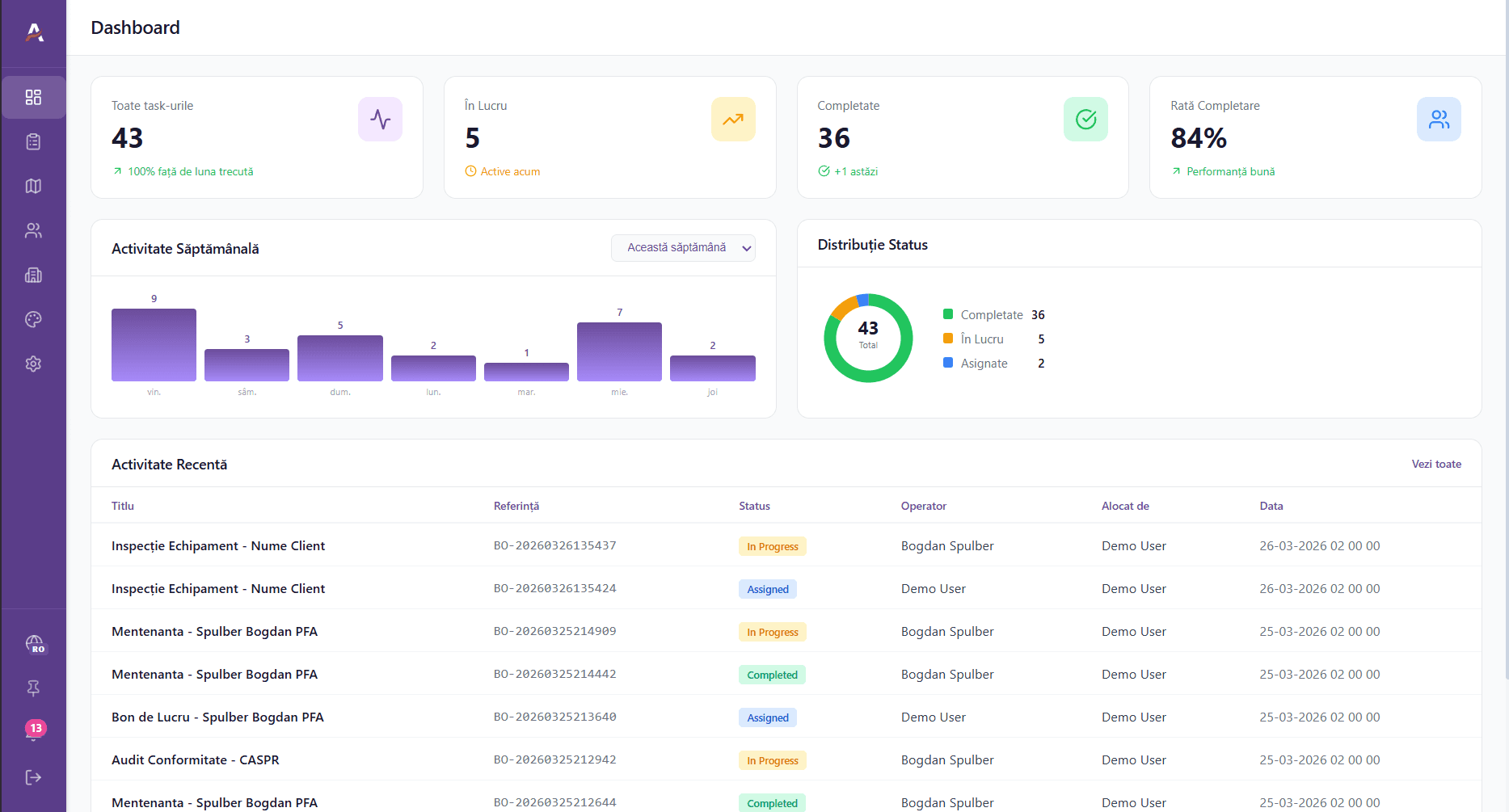Open the map section from the sidebar

pos(33,186)
